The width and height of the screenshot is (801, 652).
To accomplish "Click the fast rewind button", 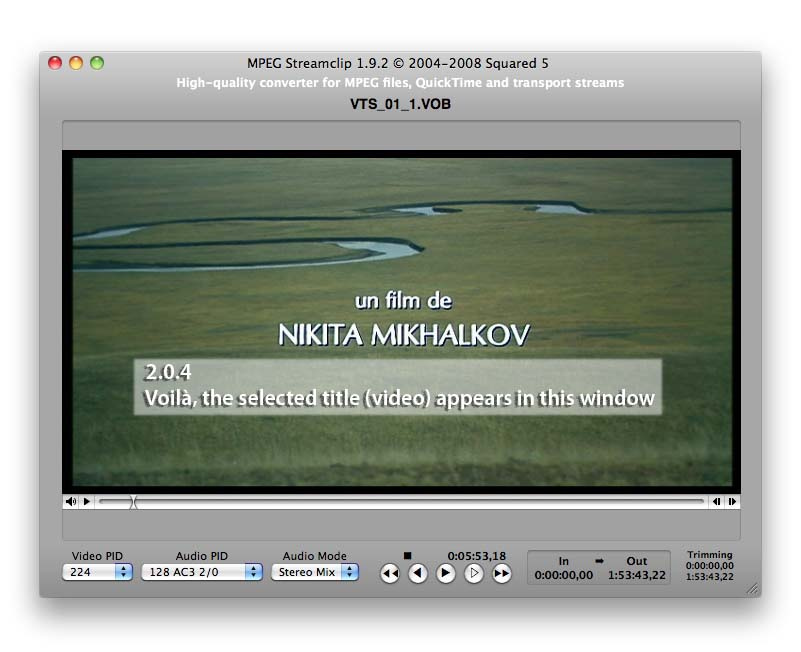I will pos(390,573).
